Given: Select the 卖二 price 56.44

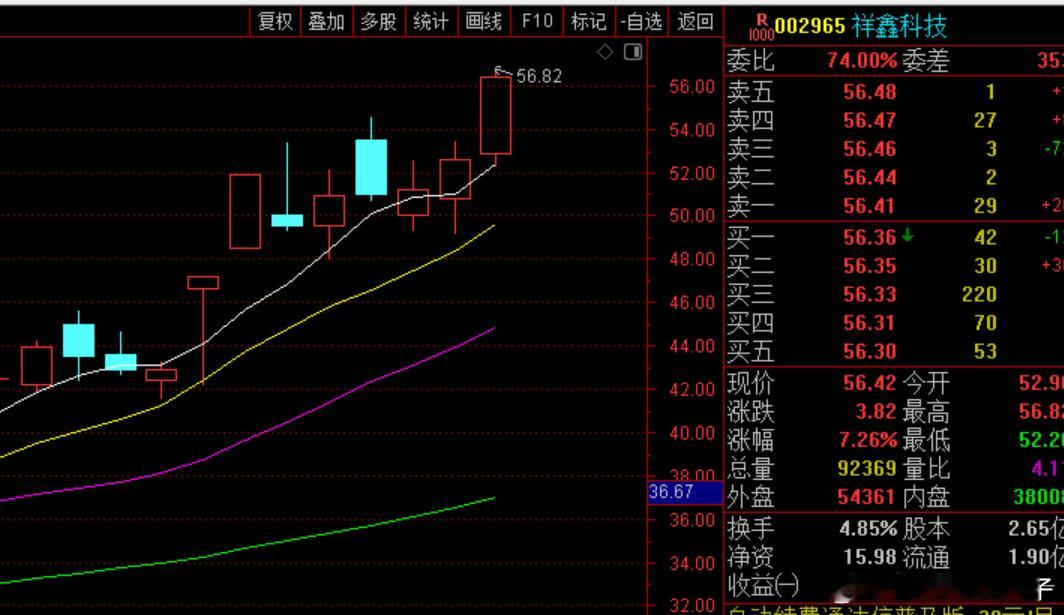Looking at the screenshot, I should tap(870, 177).
